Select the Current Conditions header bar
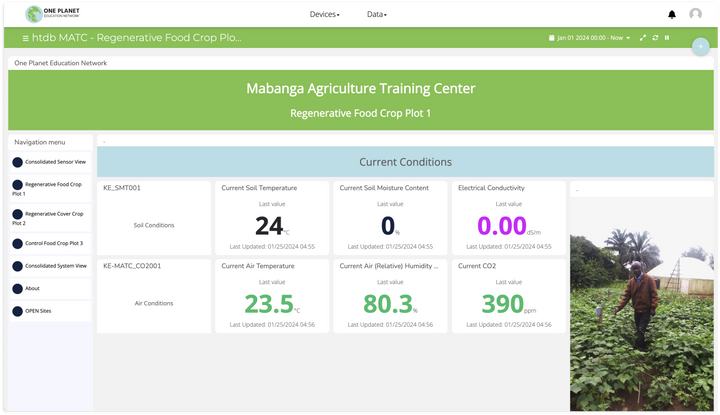 [x=405, y=162]
